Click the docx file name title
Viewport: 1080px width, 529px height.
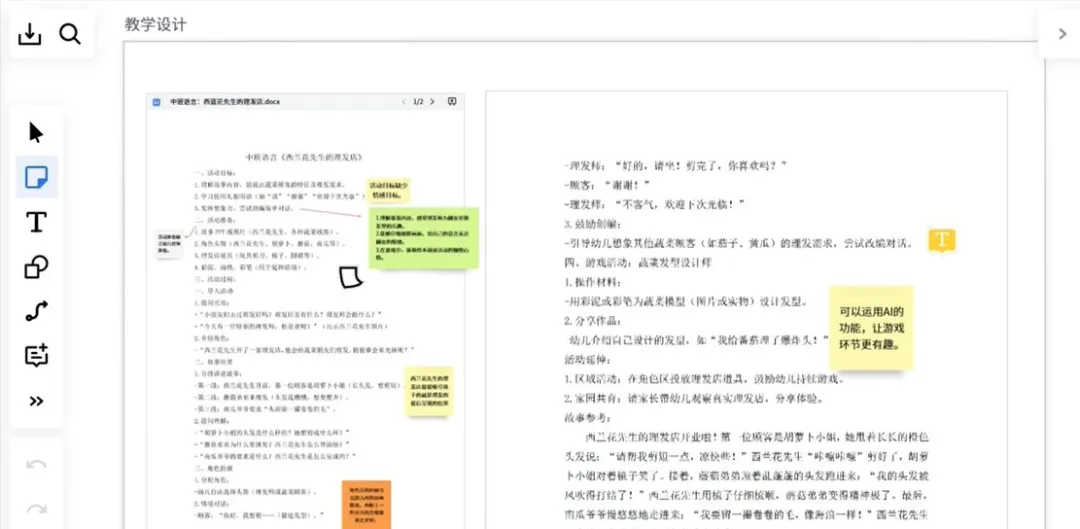[x=225, y=102]
